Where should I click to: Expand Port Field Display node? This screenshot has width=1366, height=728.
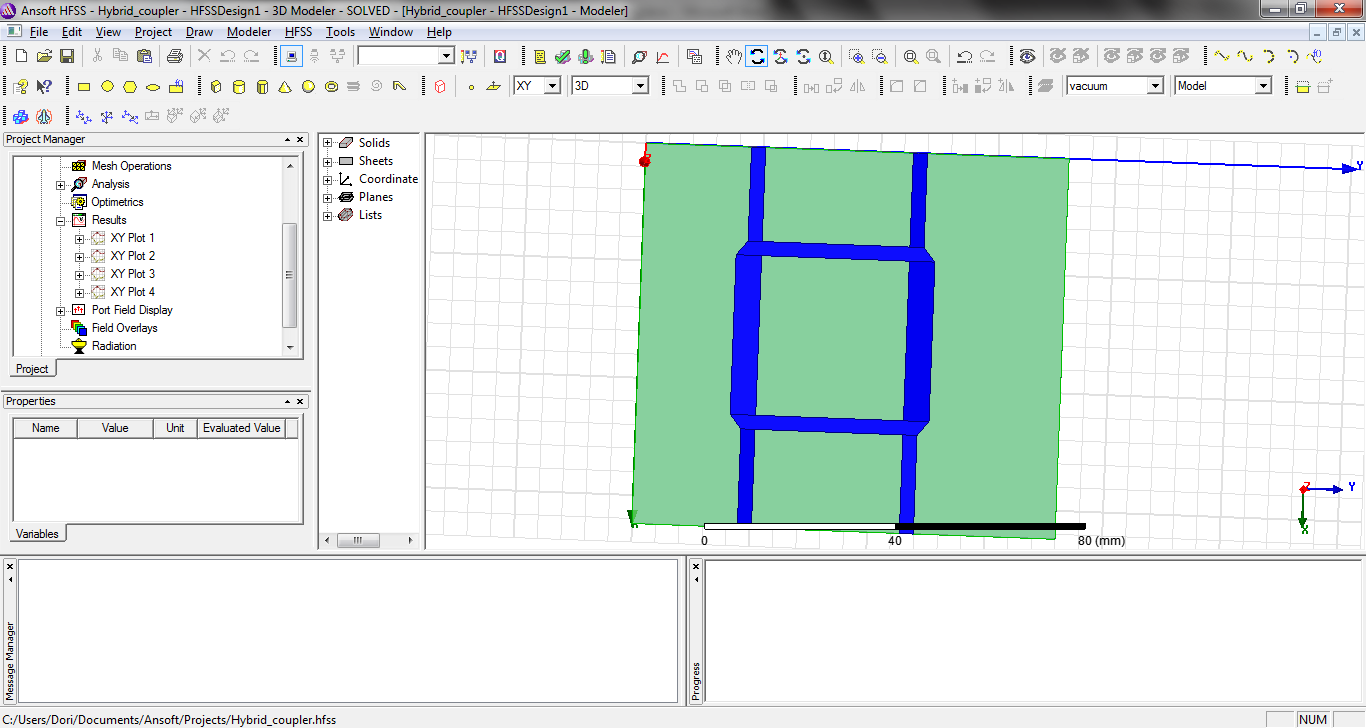[x=61, y=310]
